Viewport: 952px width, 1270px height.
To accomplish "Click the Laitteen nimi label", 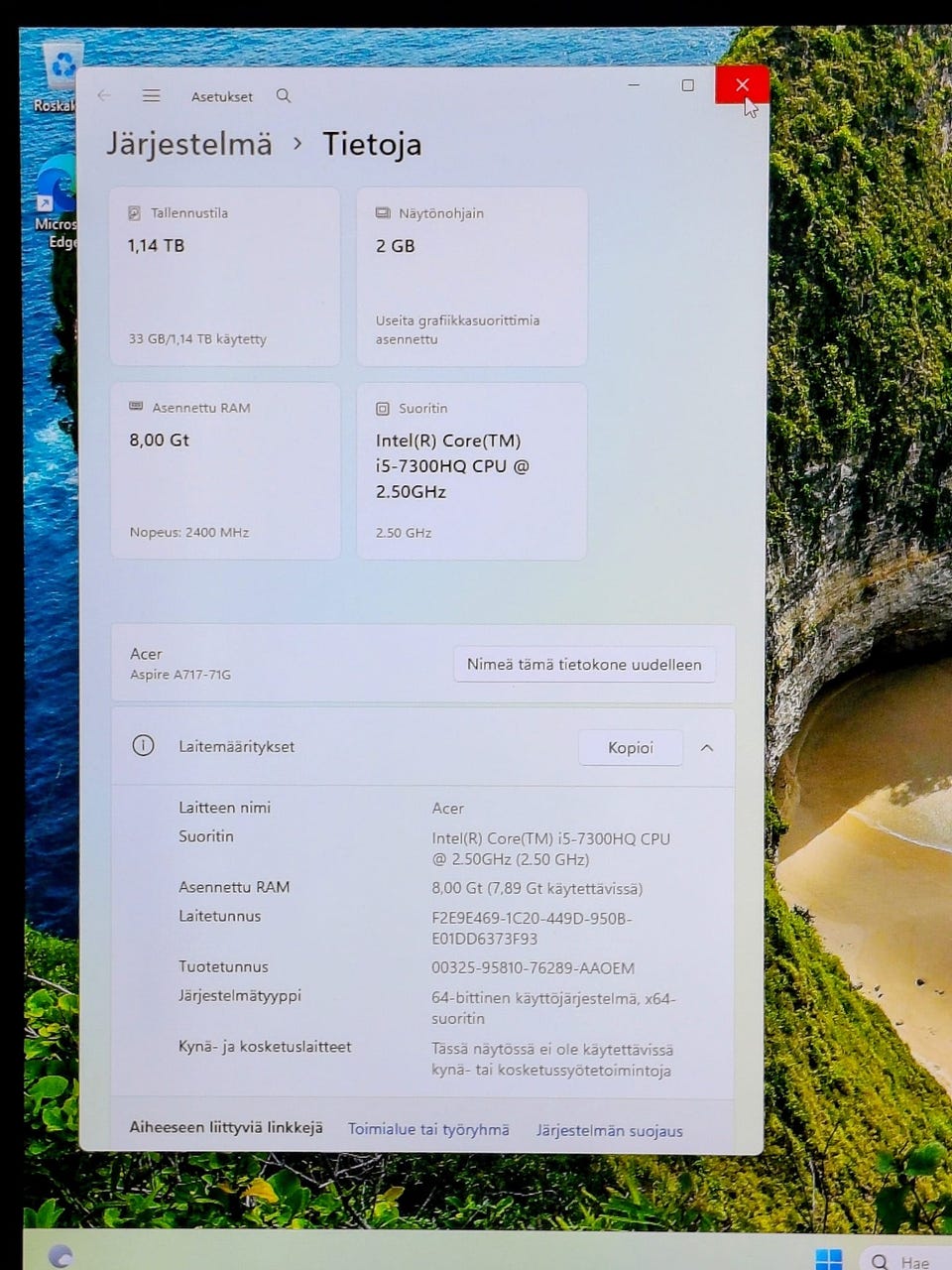I will [x=224, y=808].
